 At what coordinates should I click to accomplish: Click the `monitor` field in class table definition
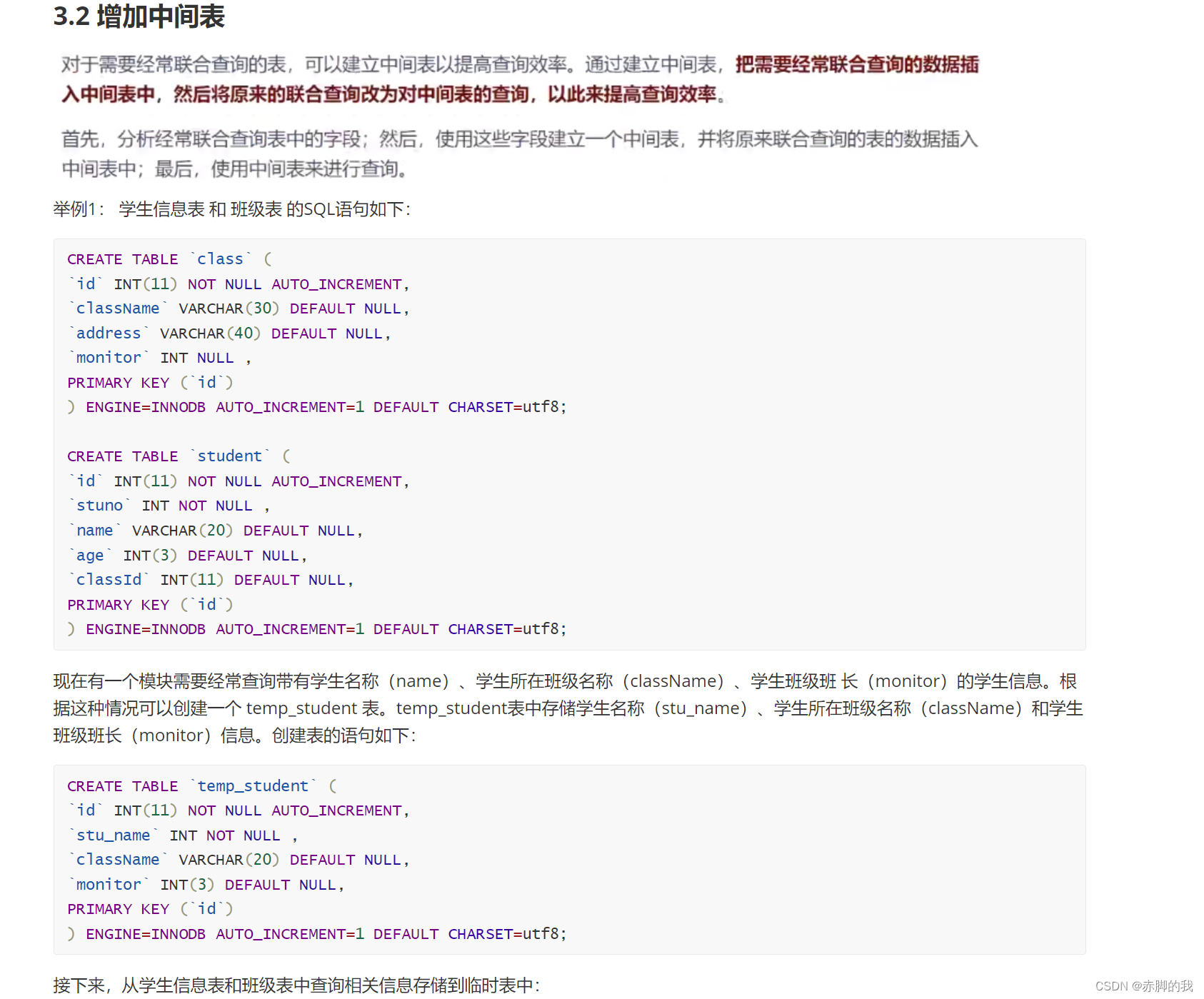pos(108,357)
